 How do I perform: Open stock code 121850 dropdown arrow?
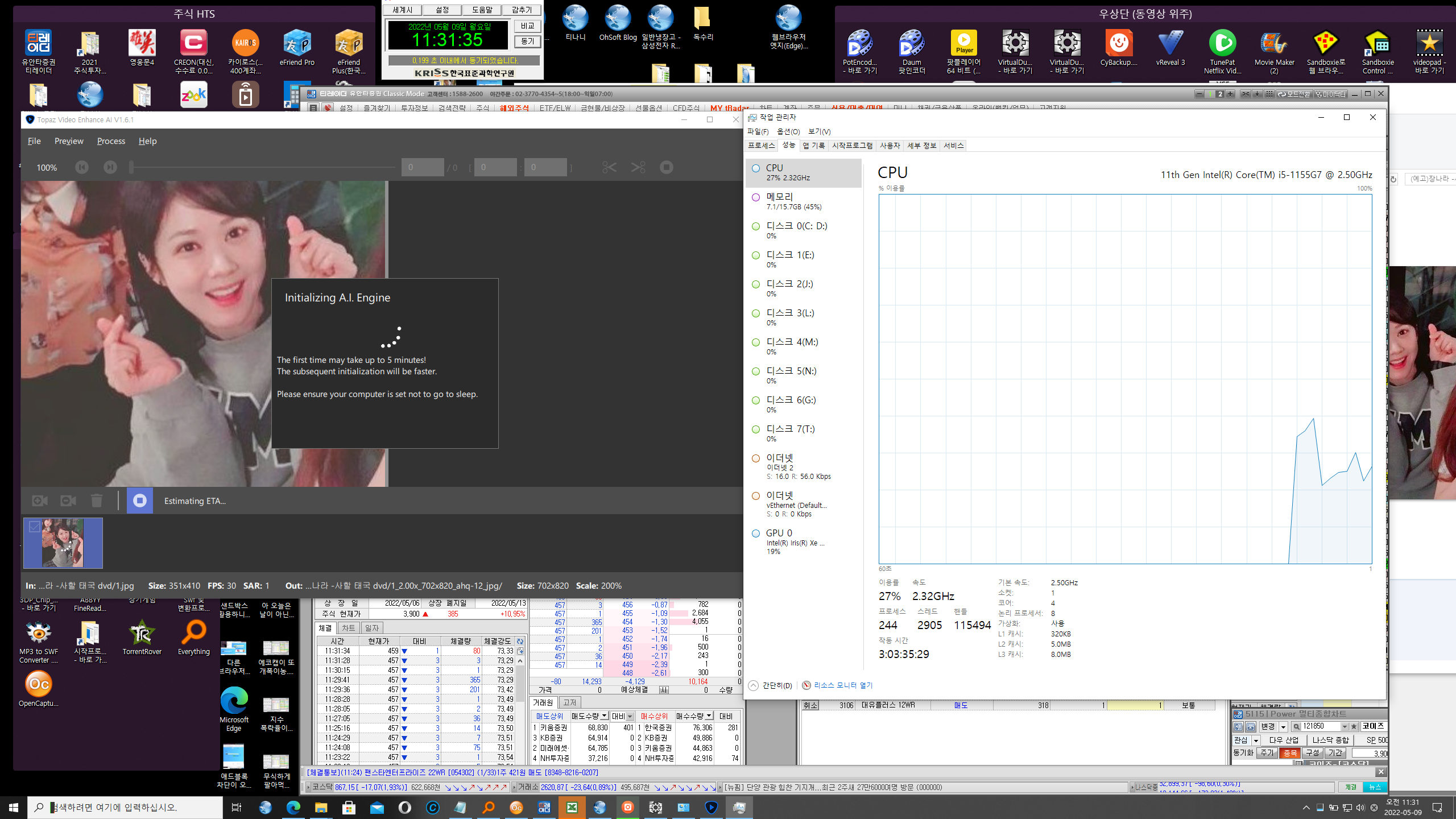pos(1345,727)
